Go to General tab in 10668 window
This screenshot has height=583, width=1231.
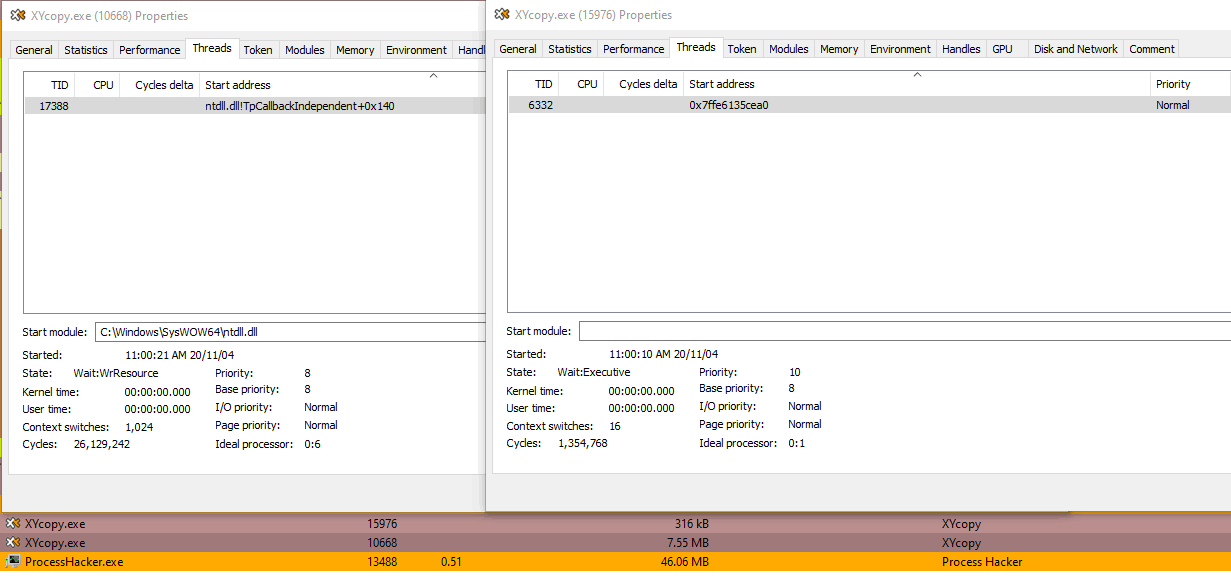tap(34, 50)
